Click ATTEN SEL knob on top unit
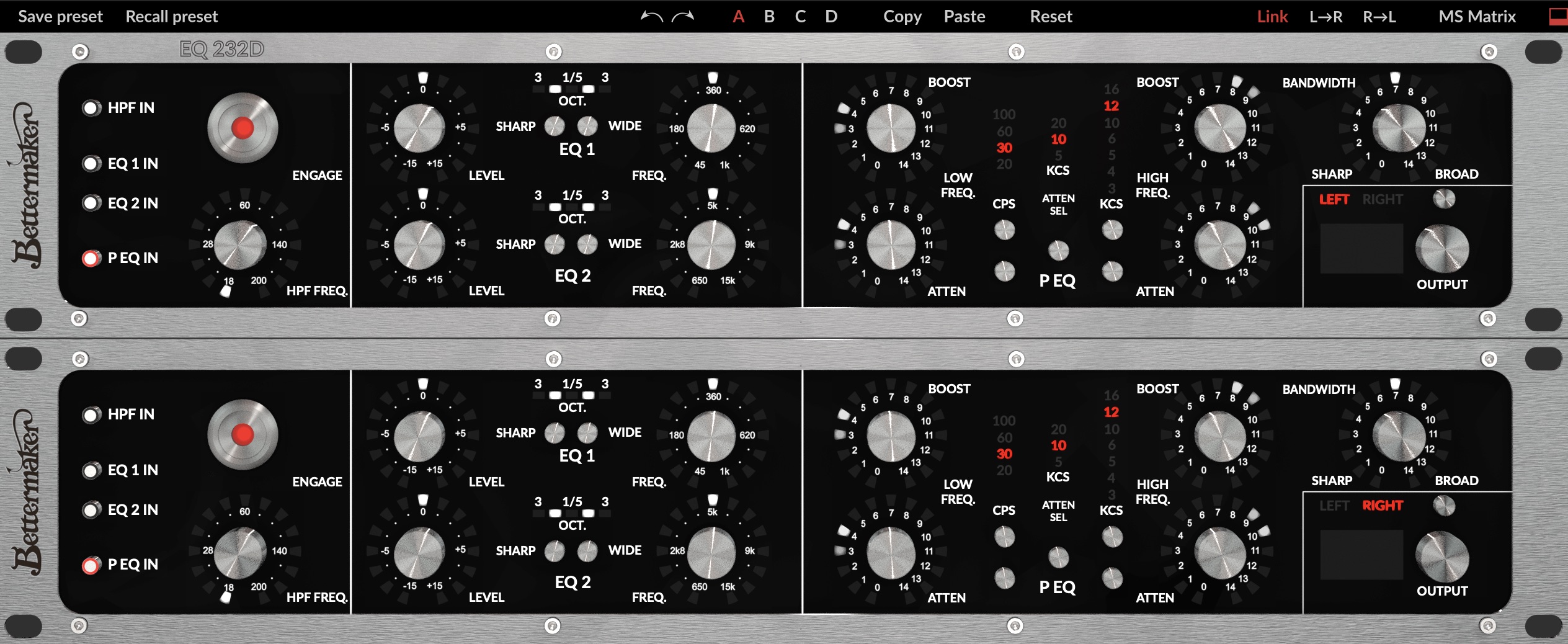The height and width of the screenshot is (644, 1568). 1059,251
